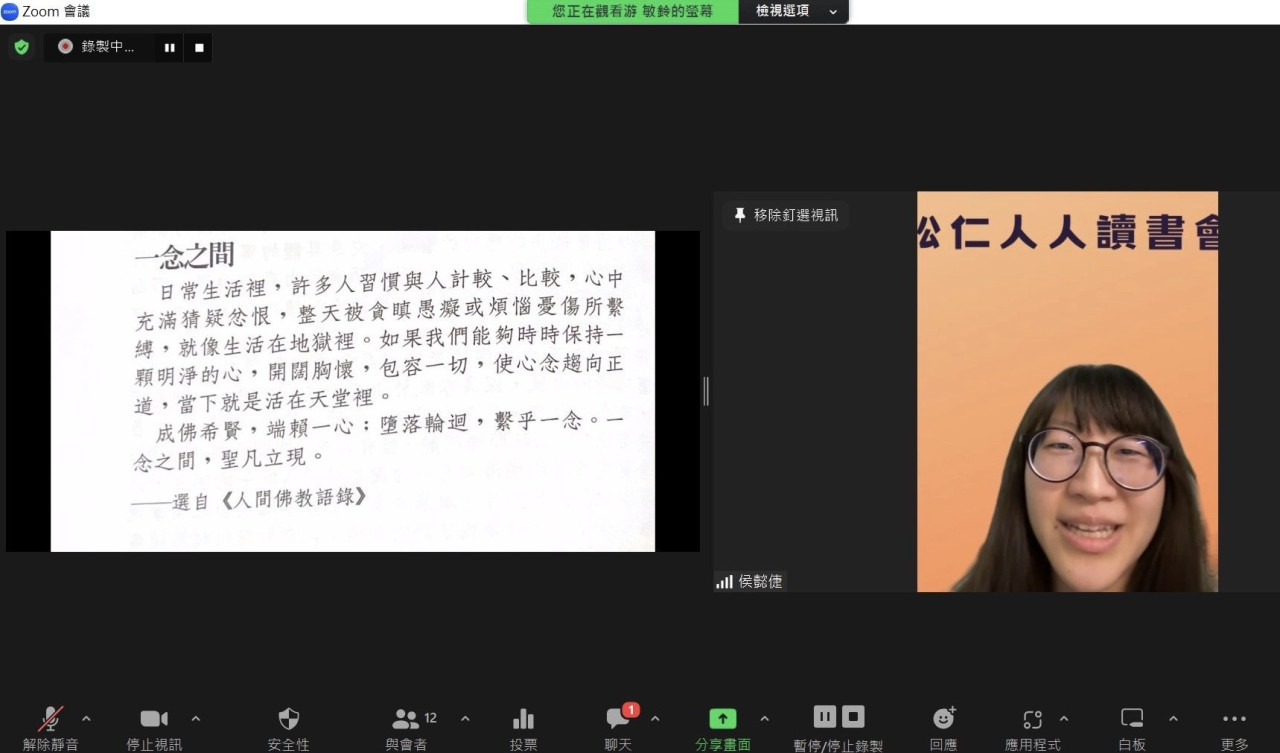Start screen sharing with 分享畫面 icon
This screenshot has height=753, width=1280.
coord(722,718)
